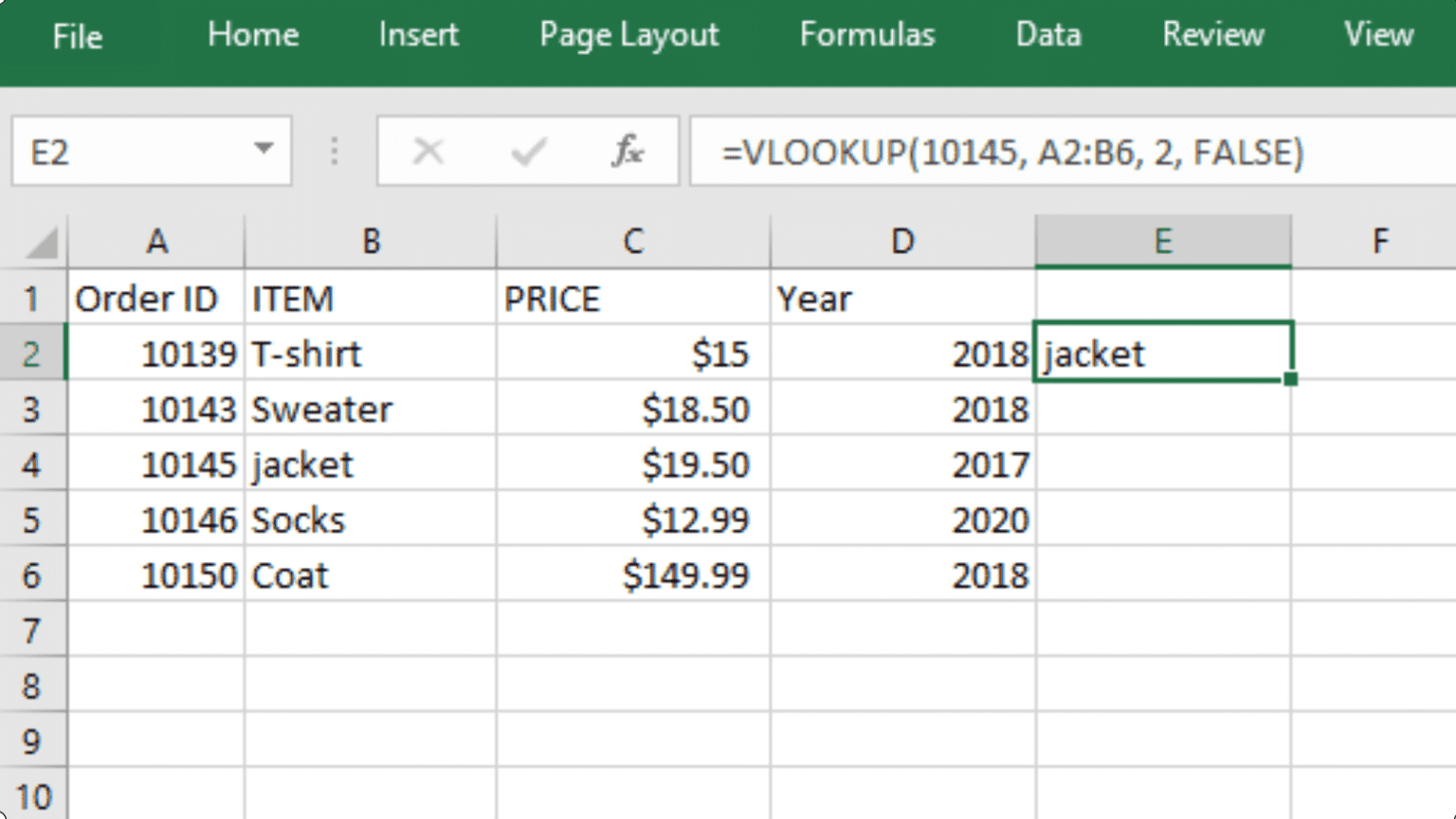Open the View tab
Viewport: 1456px width, 819px height.
pyautogui.click(x=1377, y=36)
